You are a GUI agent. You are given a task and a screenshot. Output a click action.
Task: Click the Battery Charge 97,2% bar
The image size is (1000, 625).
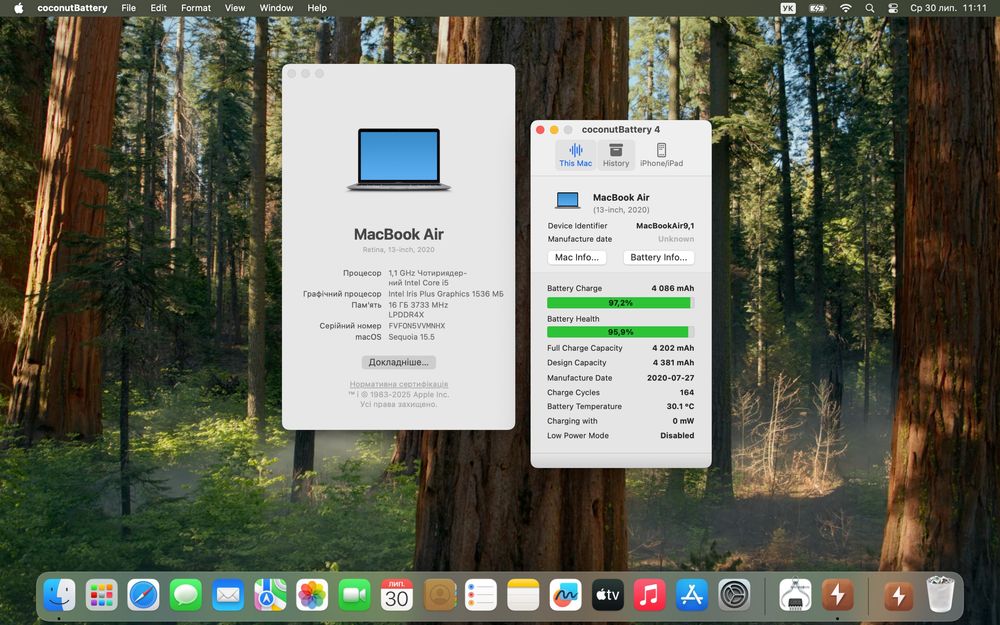click(x=621, y=302)
